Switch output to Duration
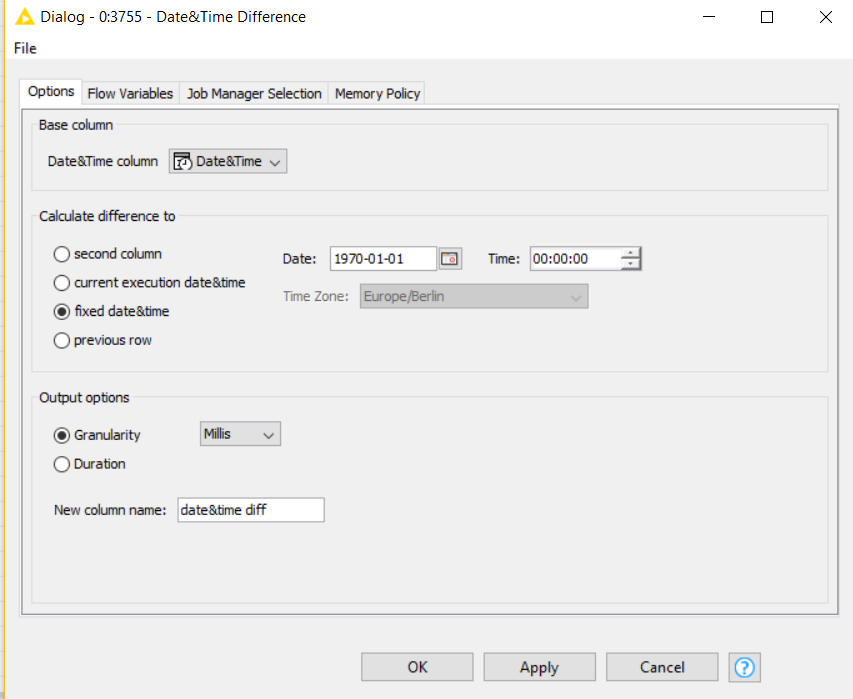The width and height of the screenshot is (853, 699). pyautogui.click(x=61, y=463)
